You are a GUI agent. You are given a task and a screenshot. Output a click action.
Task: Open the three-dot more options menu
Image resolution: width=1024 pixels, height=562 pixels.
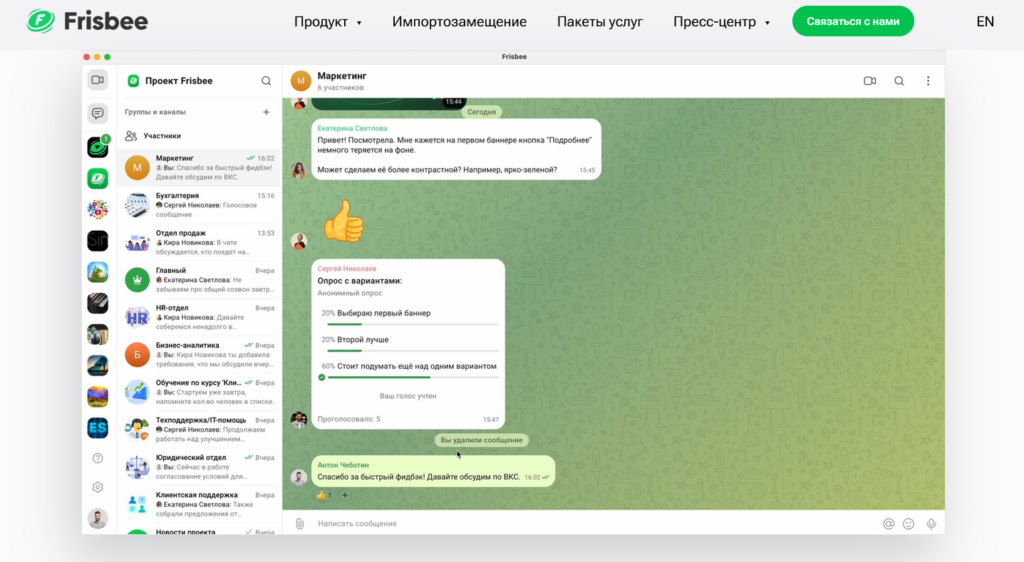[x=928, y=81]
